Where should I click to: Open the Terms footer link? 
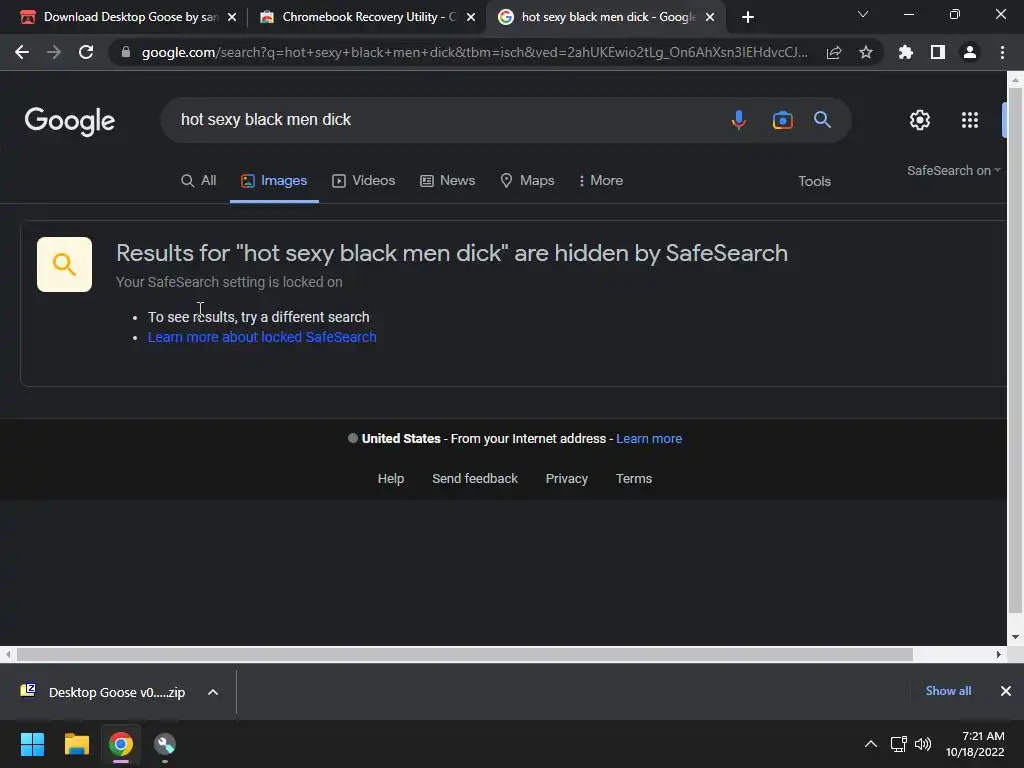pyautogui.click(x=634, y=479)
